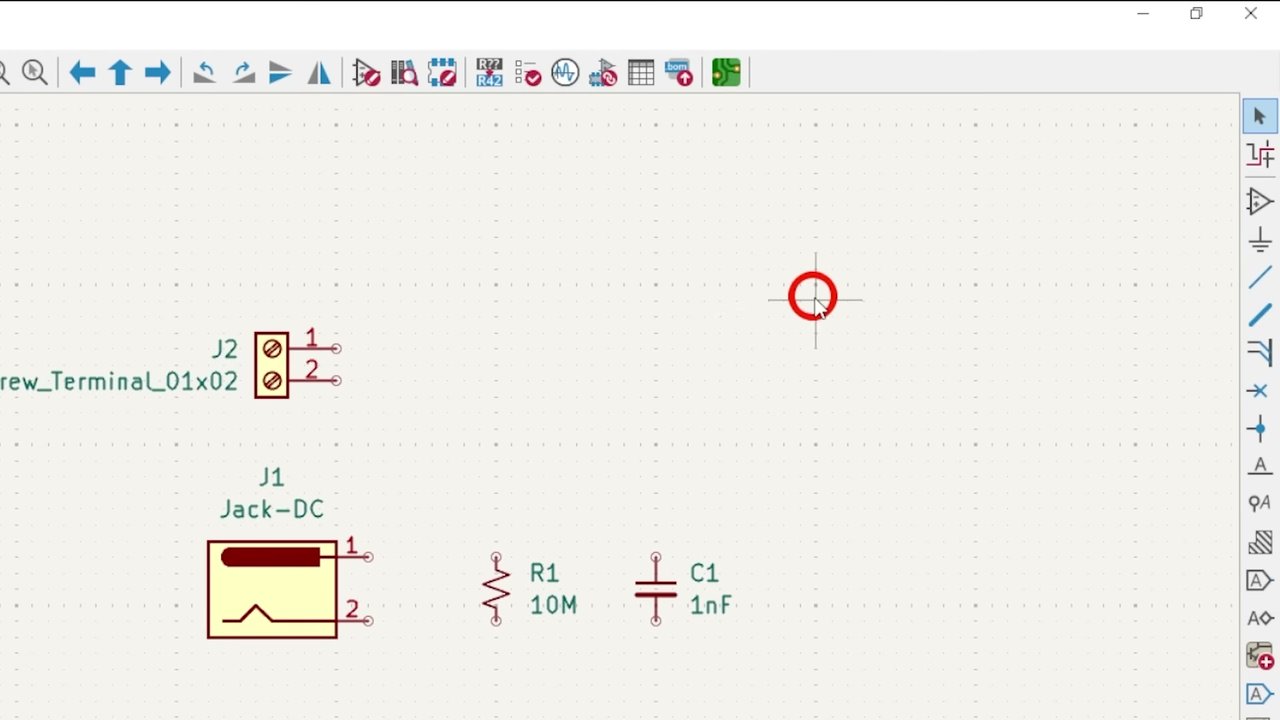Image resolution: width=1280 pixels, height=720 pixels.
Task: Restore down the window
Action: coord(1196,14)
